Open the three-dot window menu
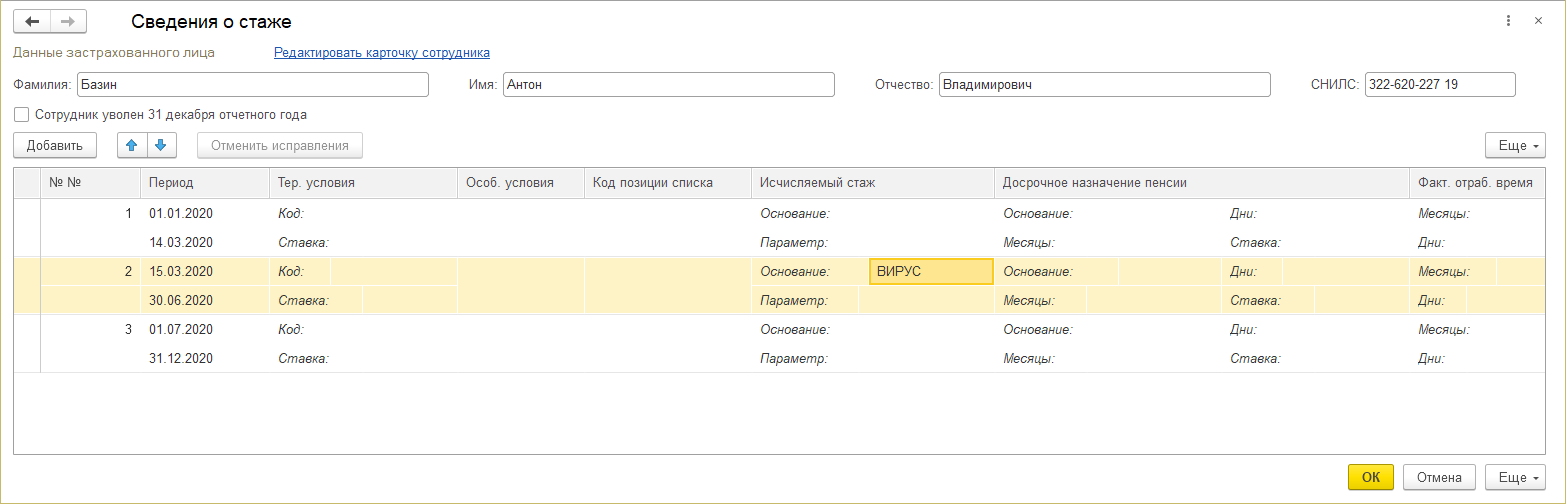 [x=1508, y=21]
